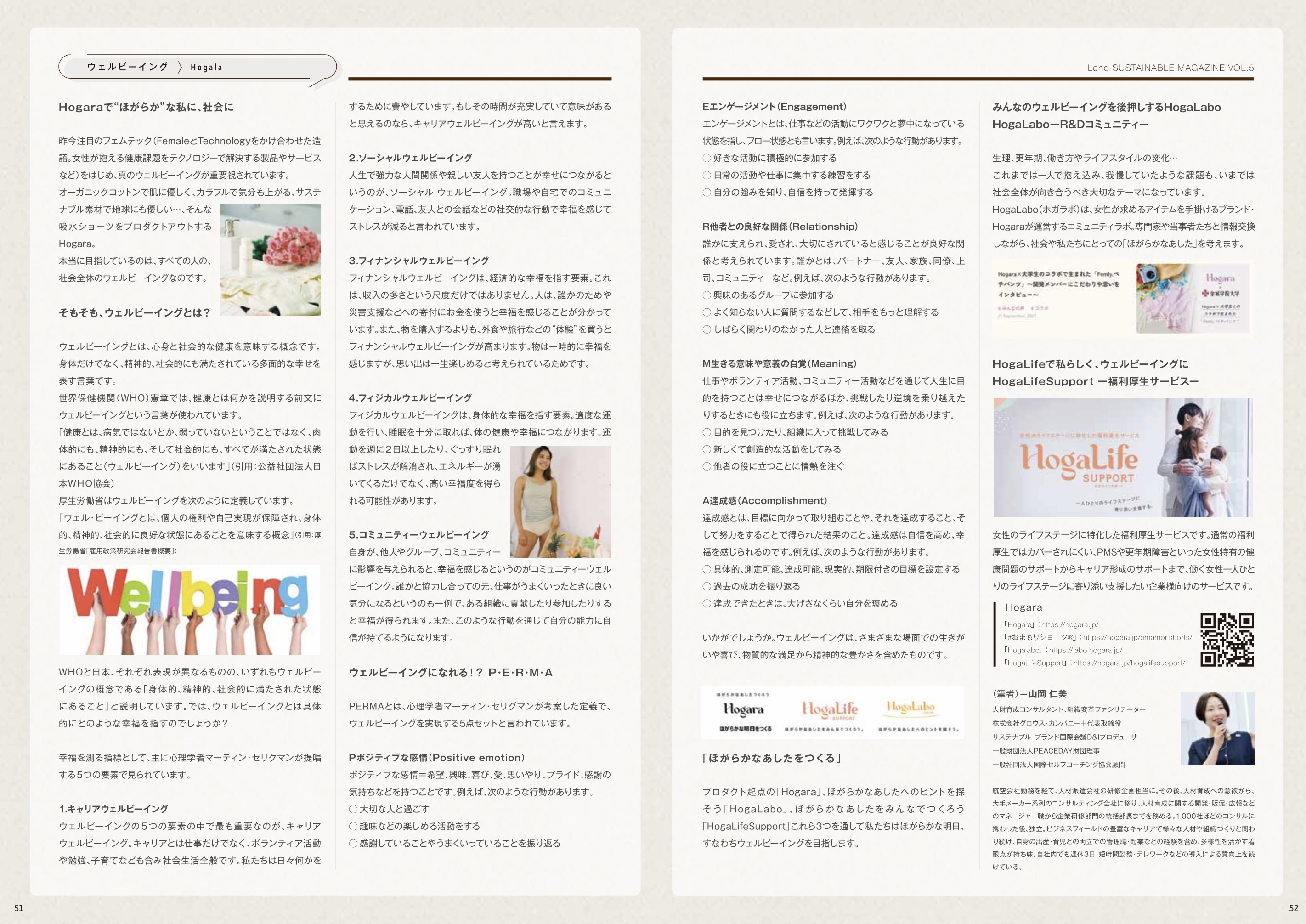Select the heading 5.コミュニティーウェルビーイング

coord(418,535)
